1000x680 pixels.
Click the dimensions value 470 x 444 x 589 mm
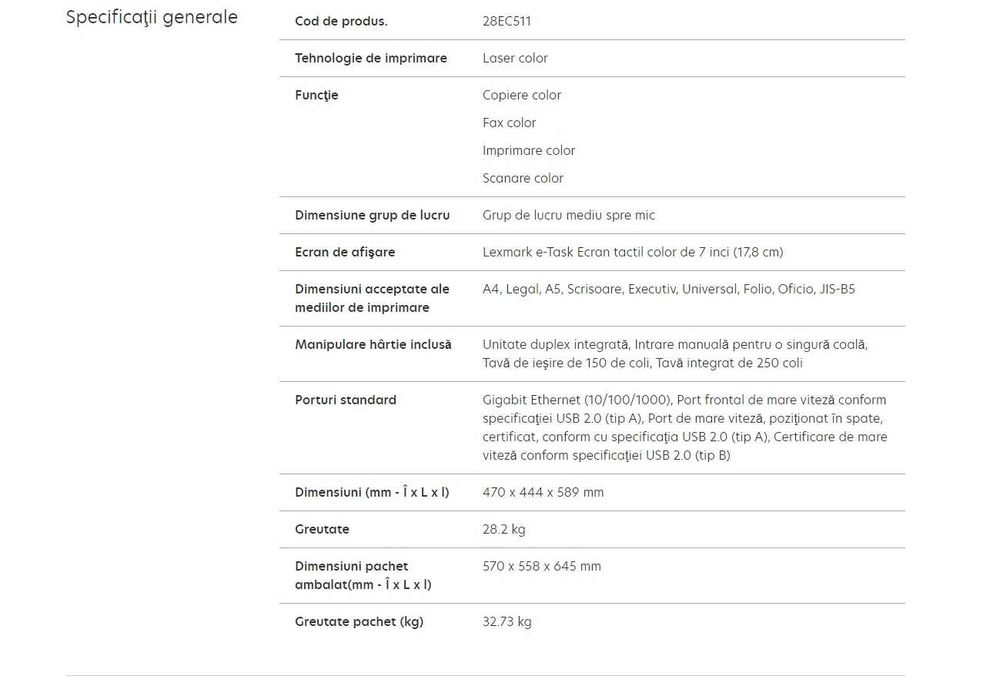(543, 492)
